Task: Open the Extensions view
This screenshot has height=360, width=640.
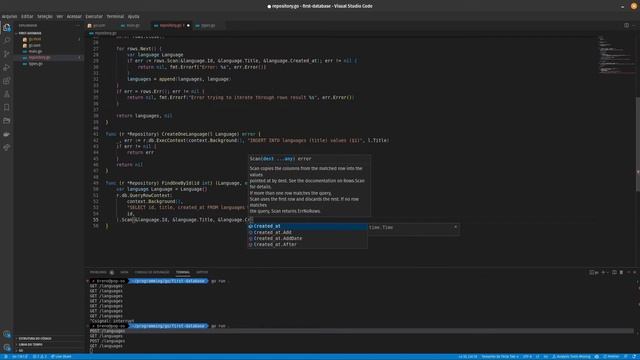Action: pyautogui.click(x=7, y=81)
